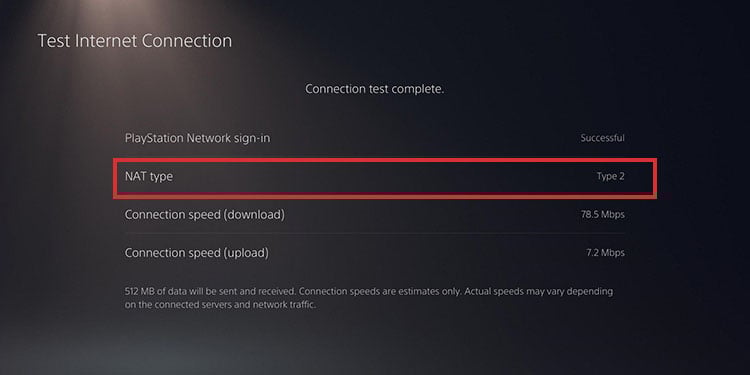
Task: Click the 512 MB data disclaimer text
Action: click(x=369, y=298)
